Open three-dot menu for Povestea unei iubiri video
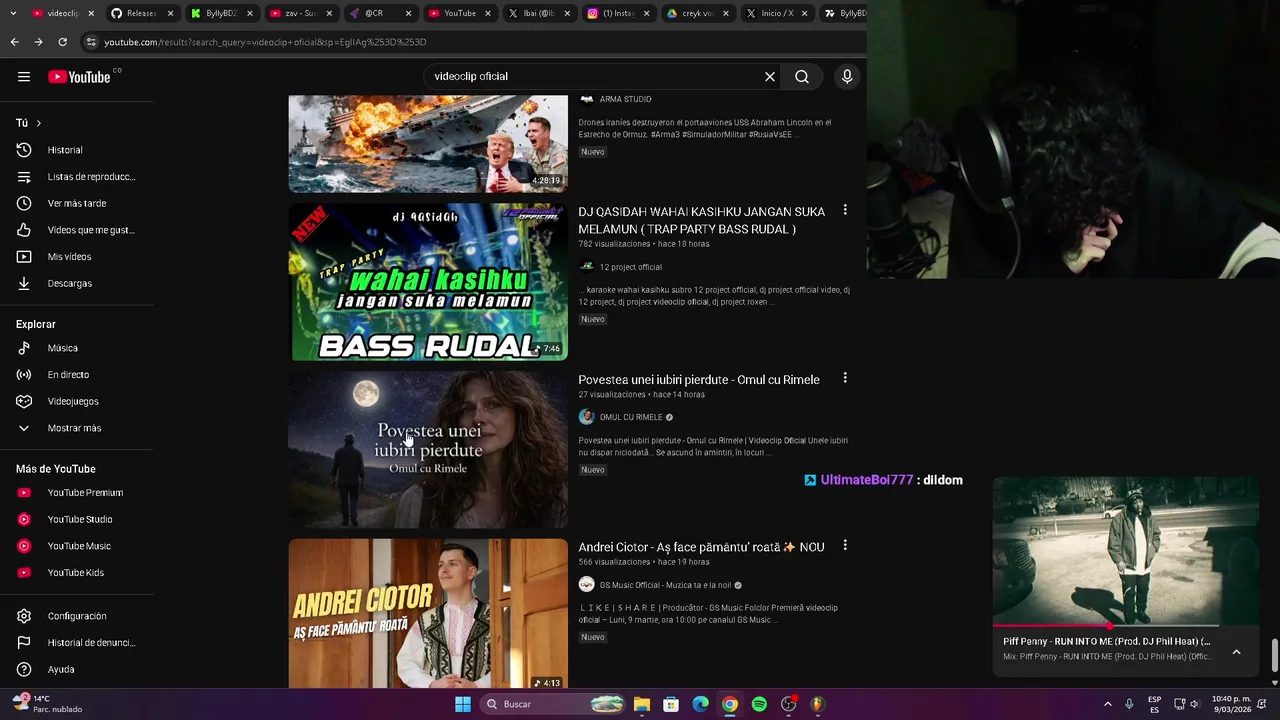1280x720 pixels. (845, 379)
